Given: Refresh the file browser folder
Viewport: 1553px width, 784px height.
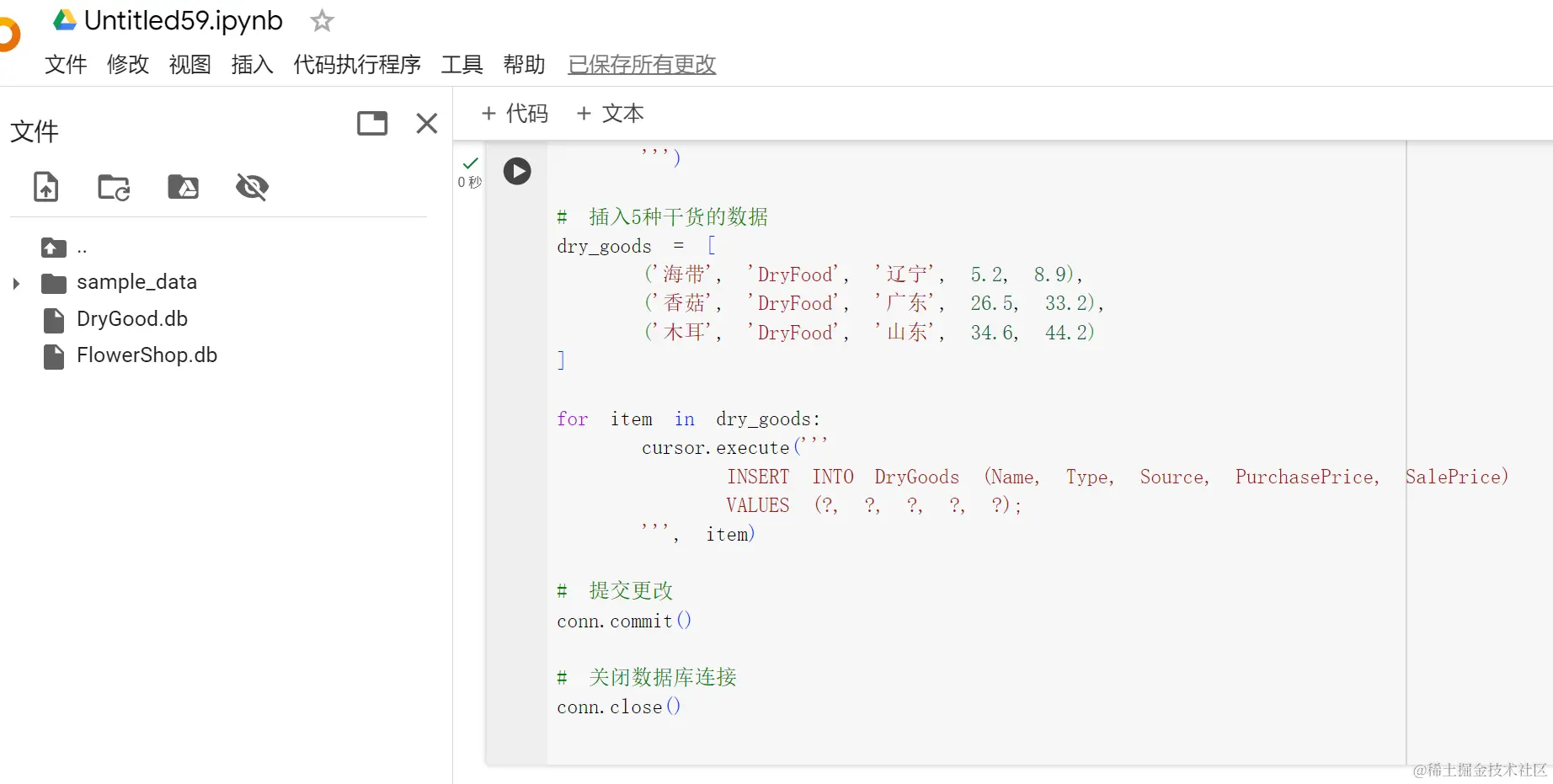Looking at the screenshot, I should [114, 186].
